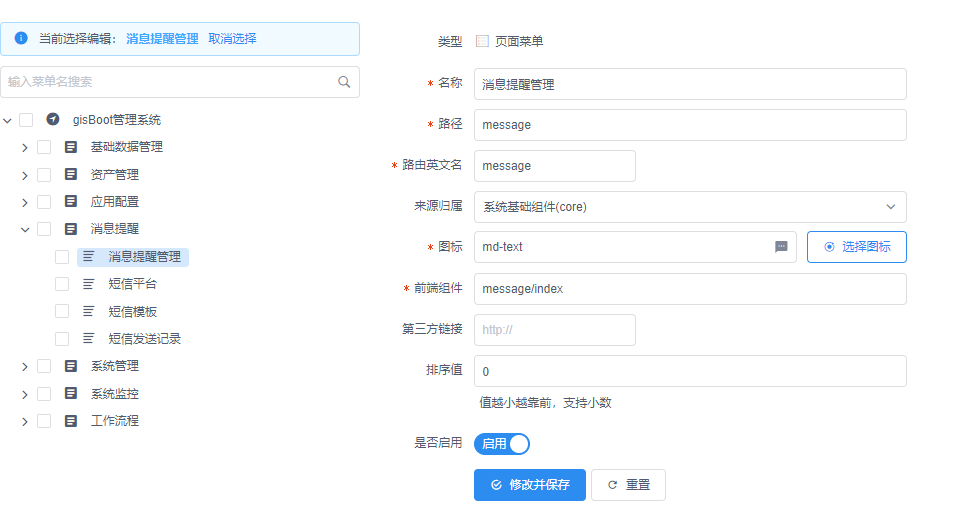Expand the 工作流程 tree node
This screenshot has width=958, height=514.
click(25, 421)
